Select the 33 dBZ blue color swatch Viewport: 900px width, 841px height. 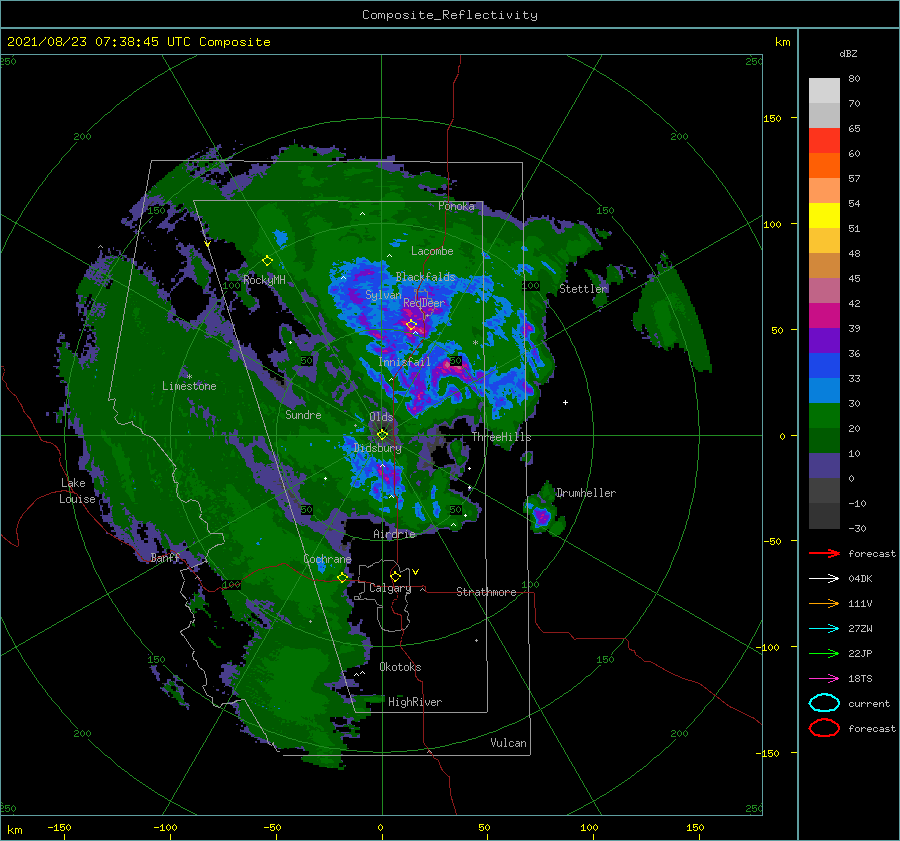tap(824, 390)
